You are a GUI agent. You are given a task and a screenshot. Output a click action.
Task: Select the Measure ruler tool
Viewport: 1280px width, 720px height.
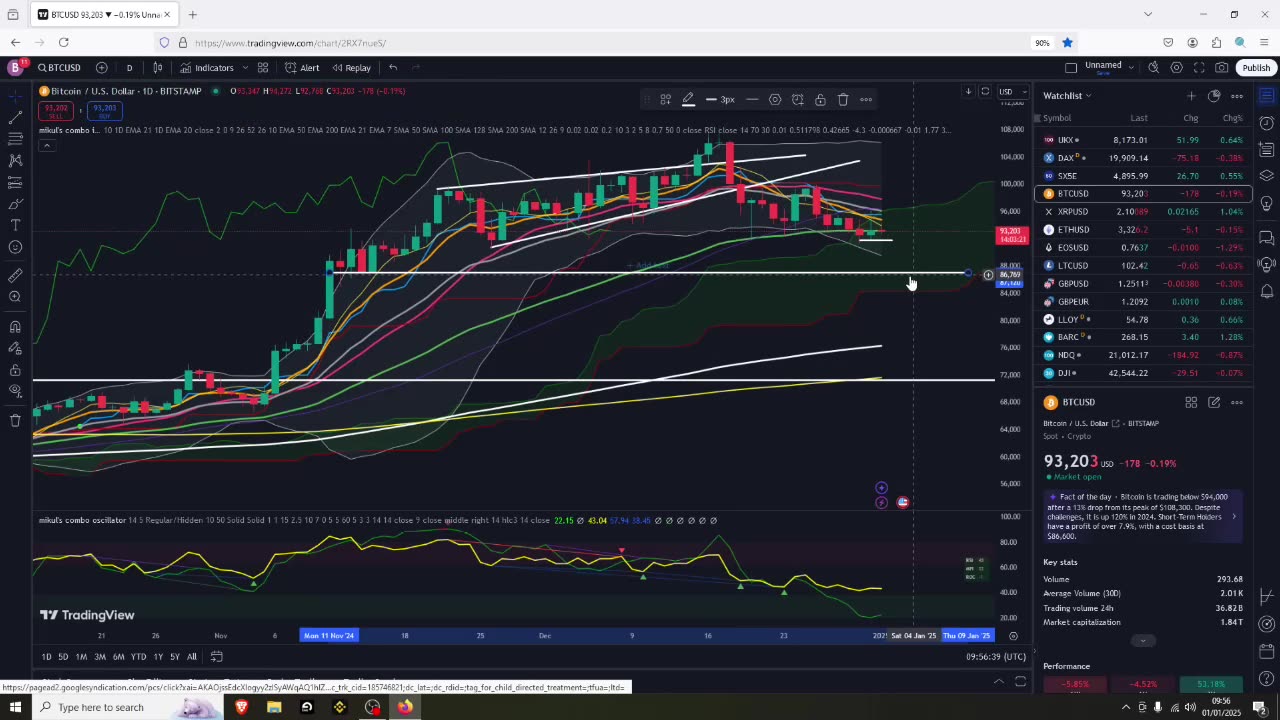15,275
